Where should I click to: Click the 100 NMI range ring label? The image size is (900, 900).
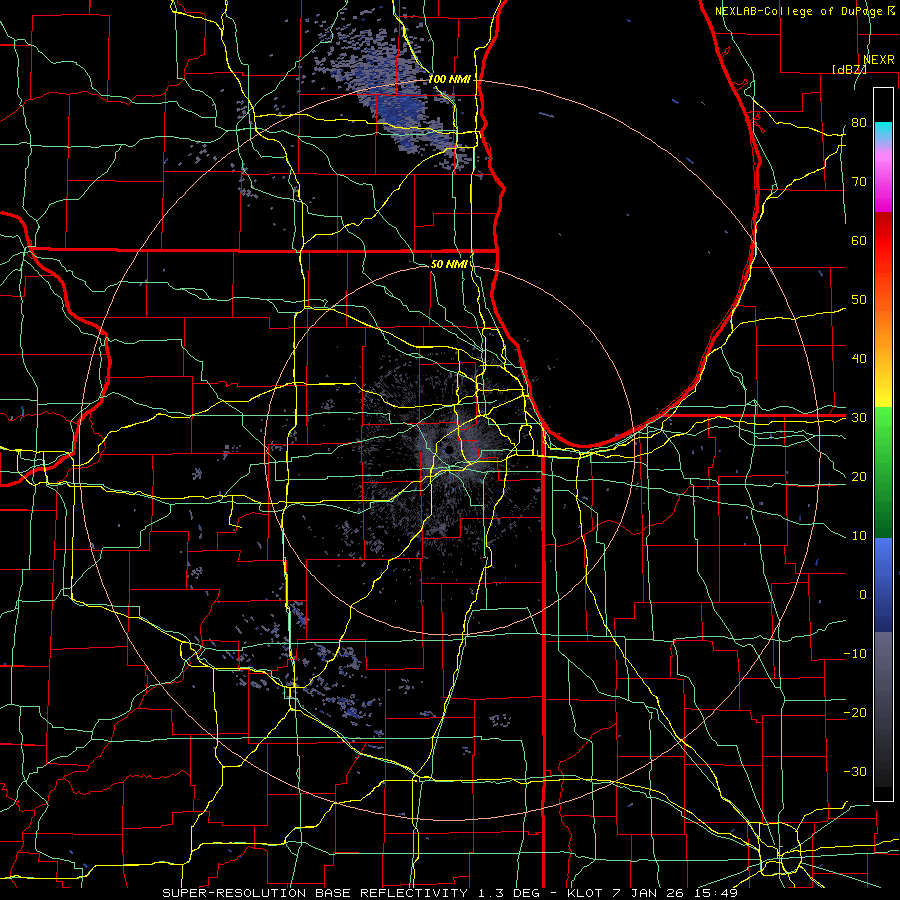coord(449,79)
